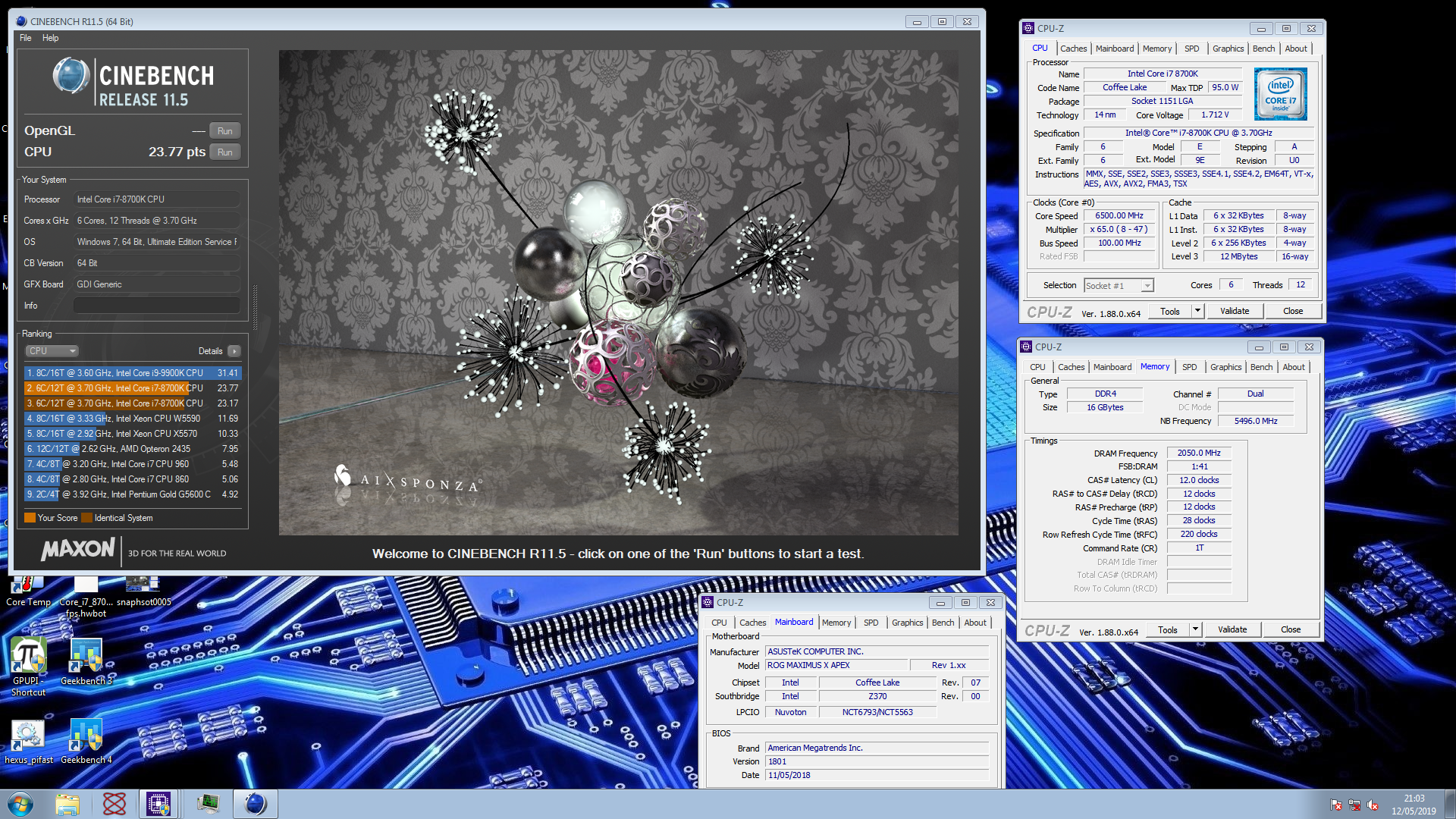Switch to Cinebench taskbar button

coord(256,804)
